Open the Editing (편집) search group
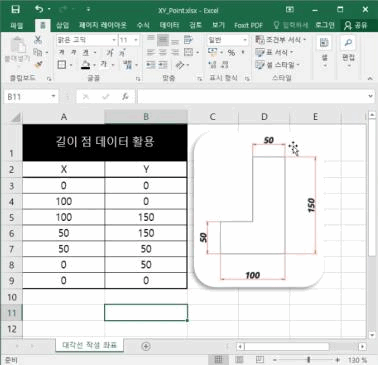Viewport: 378px width, 365px height. (x=348, y=51)
